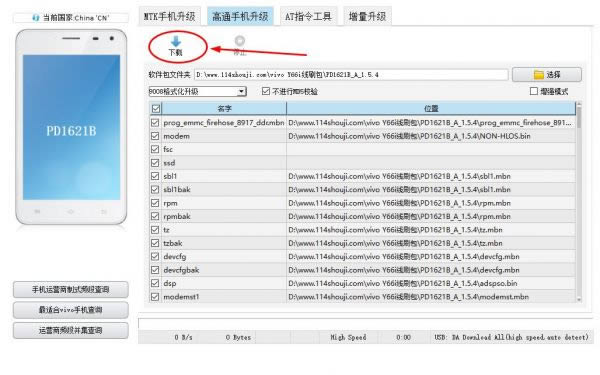Screen dimensions: 600x375
Task: Click the '0:00' timer in status bar
Action: point(403,338)
